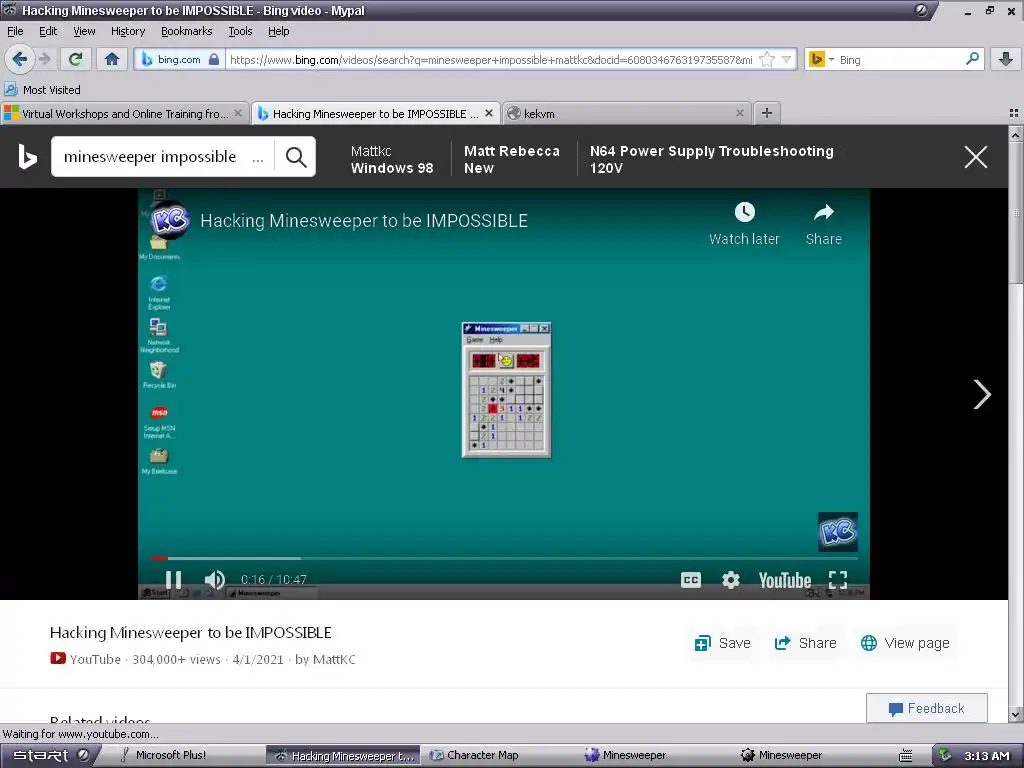Viewport: 1024px width, 768px height.
Task: Click the bing.com site identity button
Action: [180, 59]
